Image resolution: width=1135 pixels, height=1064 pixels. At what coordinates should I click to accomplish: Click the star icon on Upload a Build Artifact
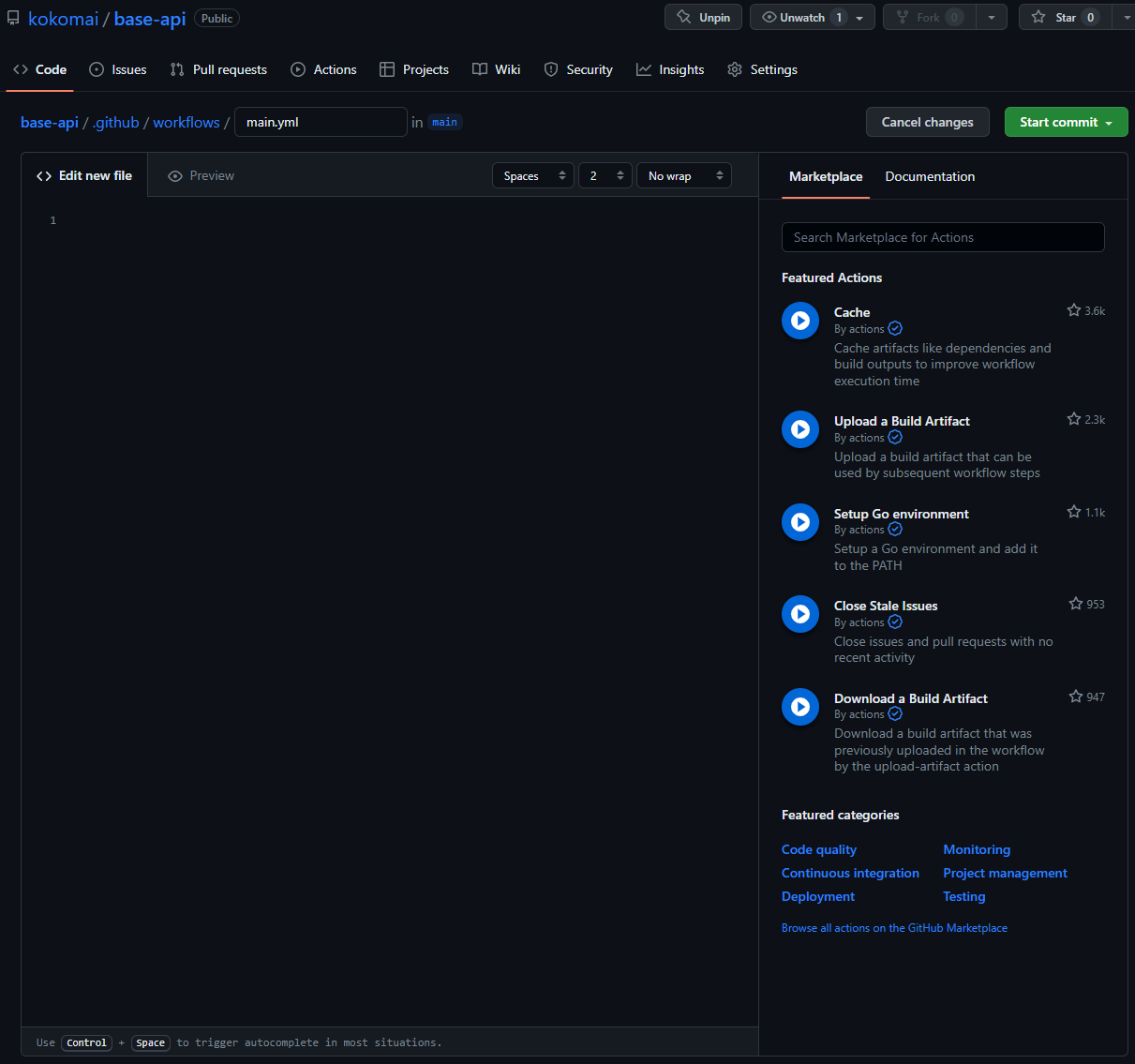coord(1074,419)
